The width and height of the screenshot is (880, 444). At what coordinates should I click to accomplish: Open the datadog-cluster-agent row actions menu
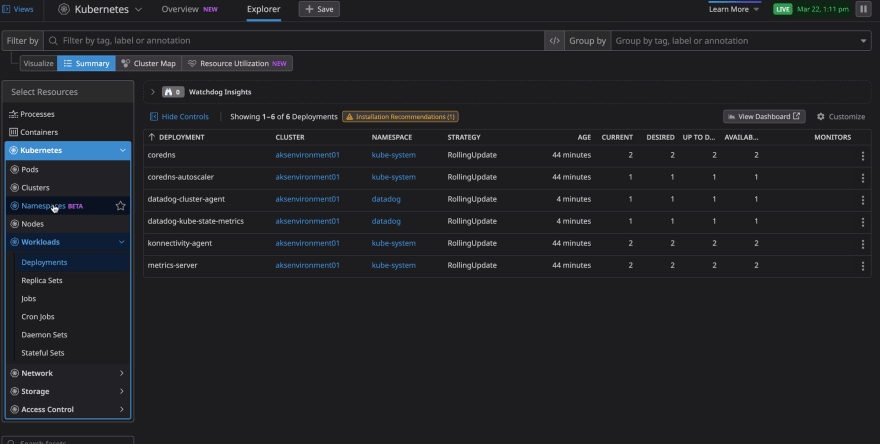pos(863,200)
